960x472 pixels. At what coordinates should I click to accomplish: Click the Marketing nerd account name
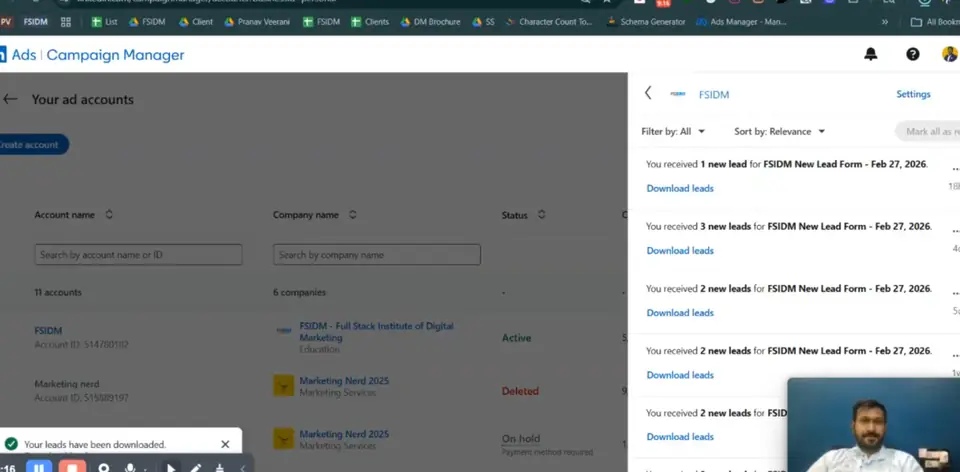67,384
